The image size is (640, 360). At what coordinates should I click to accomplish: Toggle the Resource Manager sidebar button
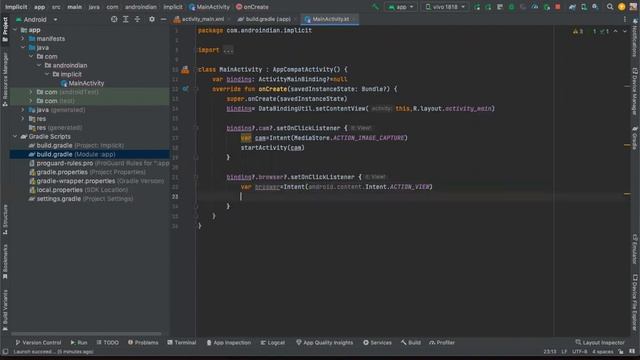tap(5, 79)
